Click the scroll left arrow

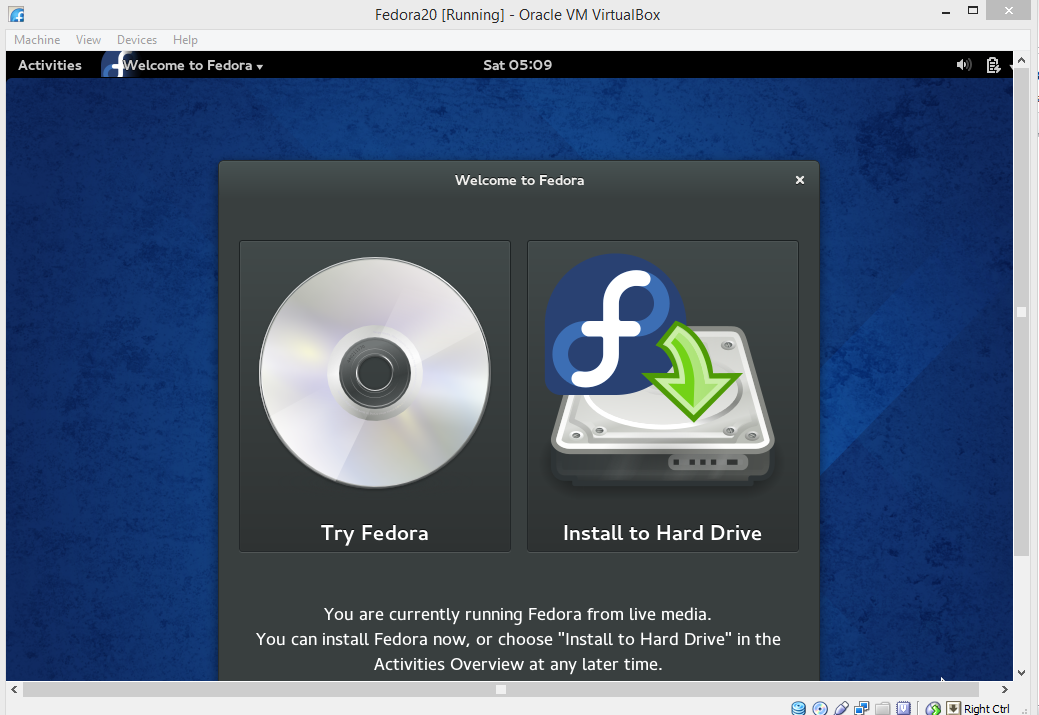click(x=14, y=689)
